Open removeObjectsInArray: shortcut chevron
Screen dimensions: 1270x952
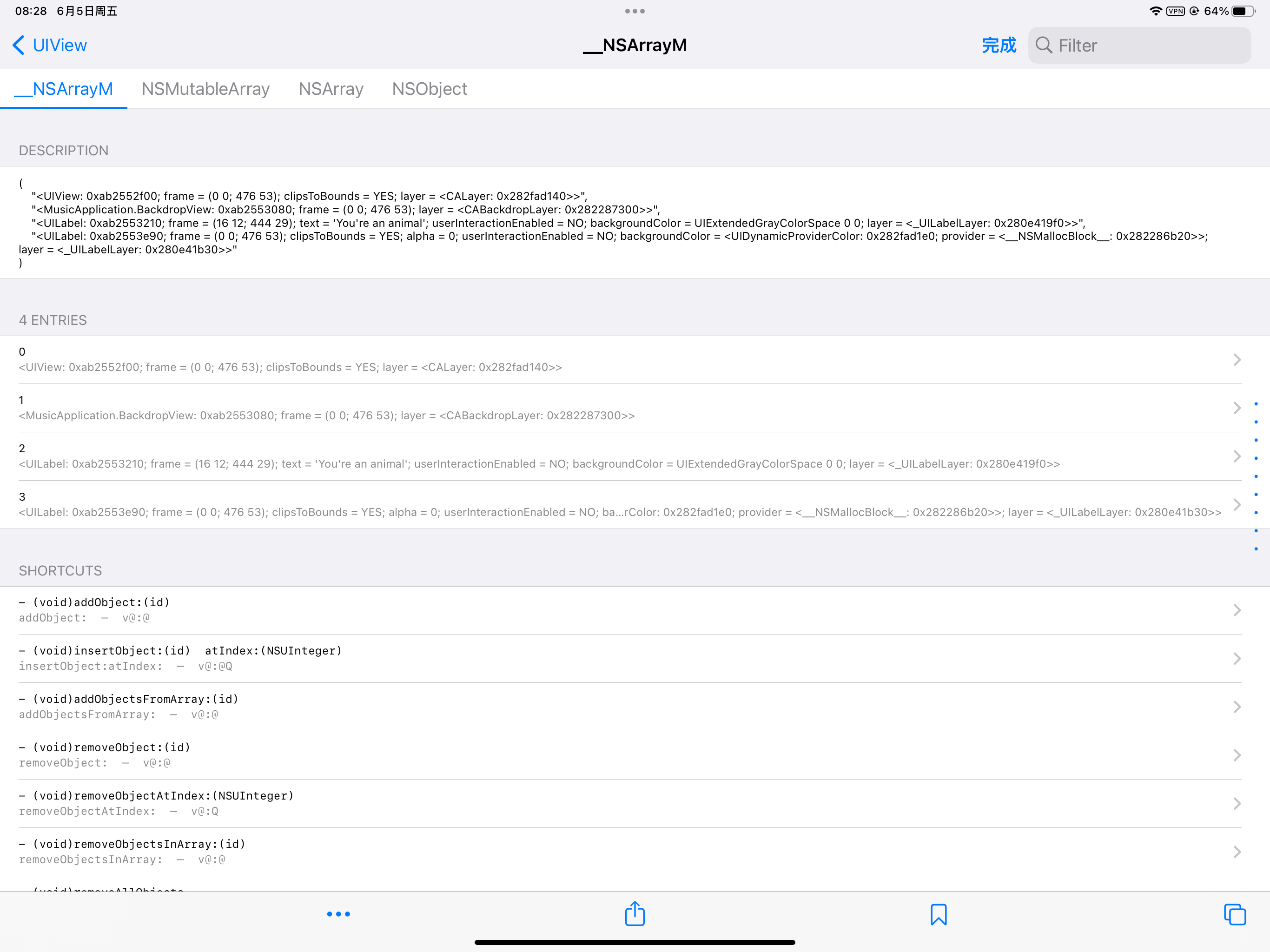coord(1237,851)
